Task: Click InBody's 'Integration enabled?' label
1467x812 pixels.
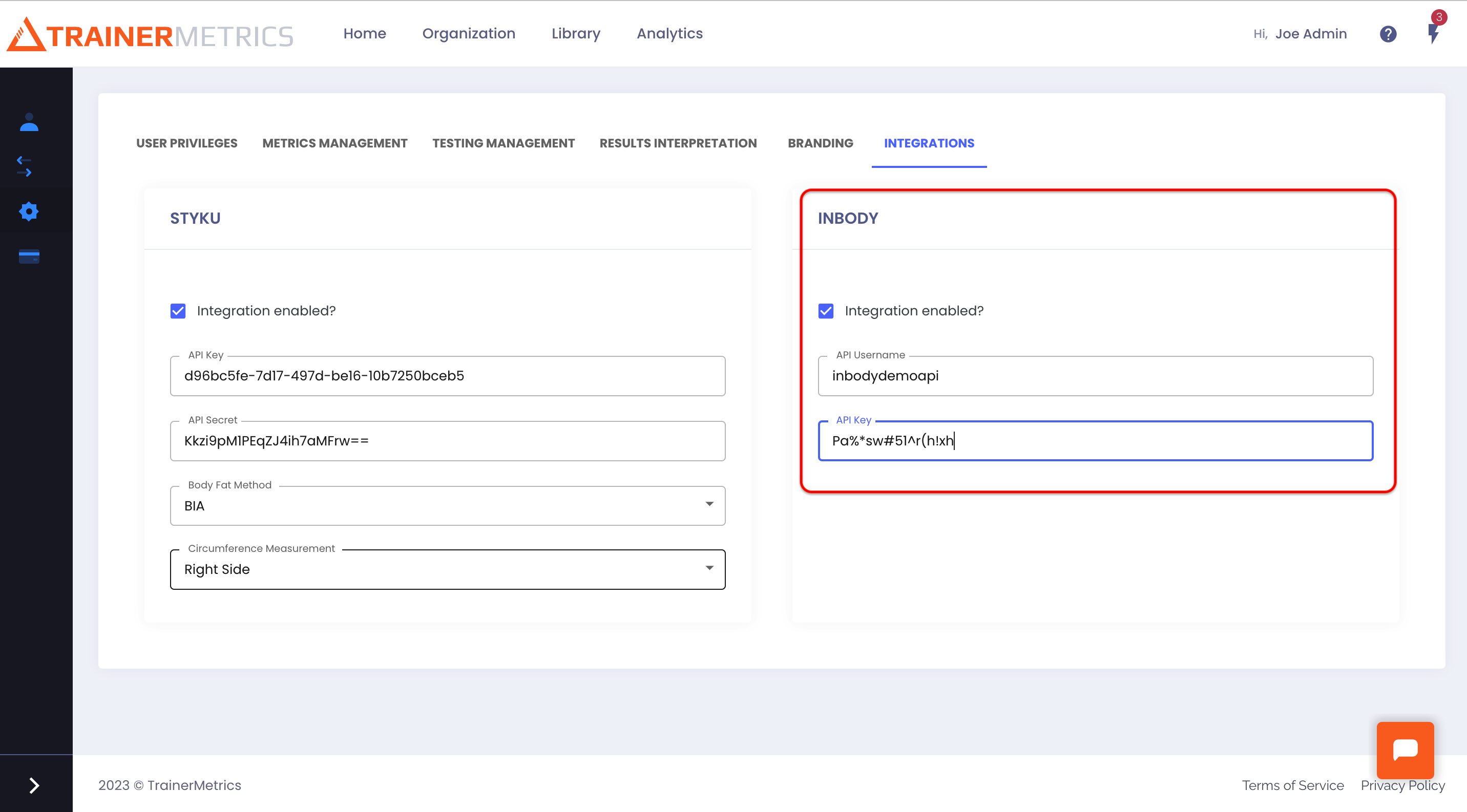Action: [x=914, y=311]
